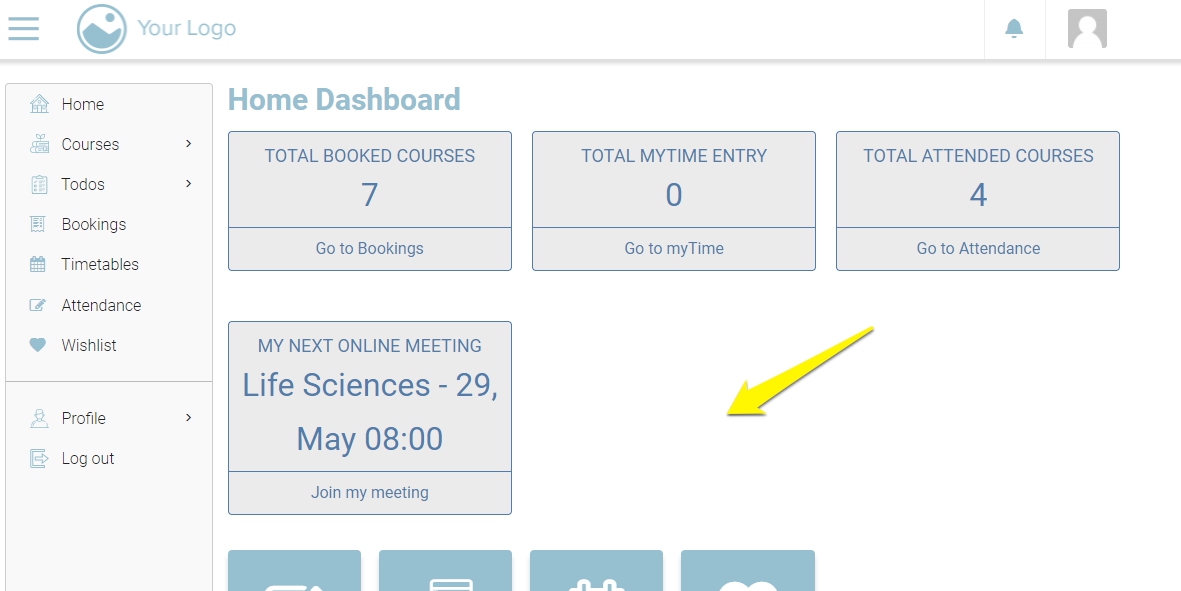Click the Go to myTime link
Viewport: 1181px width, 591px height.
tap(674, 249)
